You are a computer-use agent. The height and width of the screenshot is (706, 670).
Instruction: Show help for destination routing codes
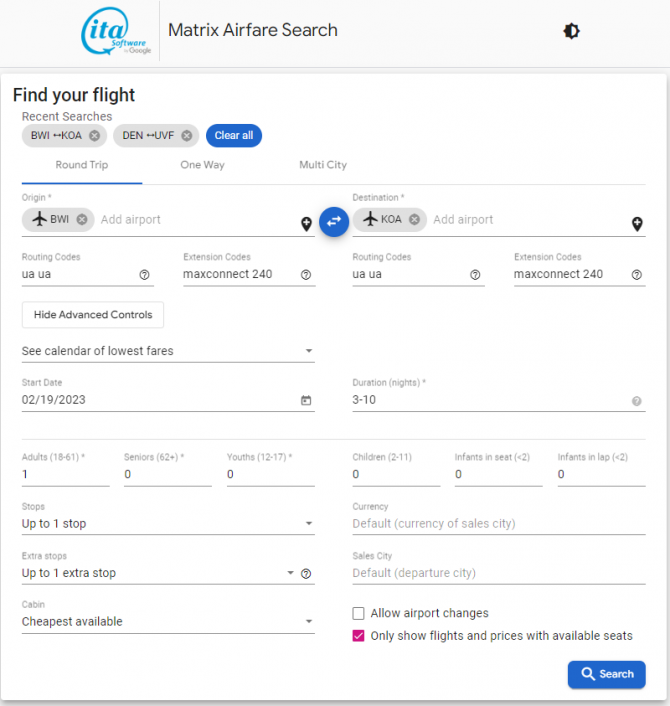coord(475,275)
